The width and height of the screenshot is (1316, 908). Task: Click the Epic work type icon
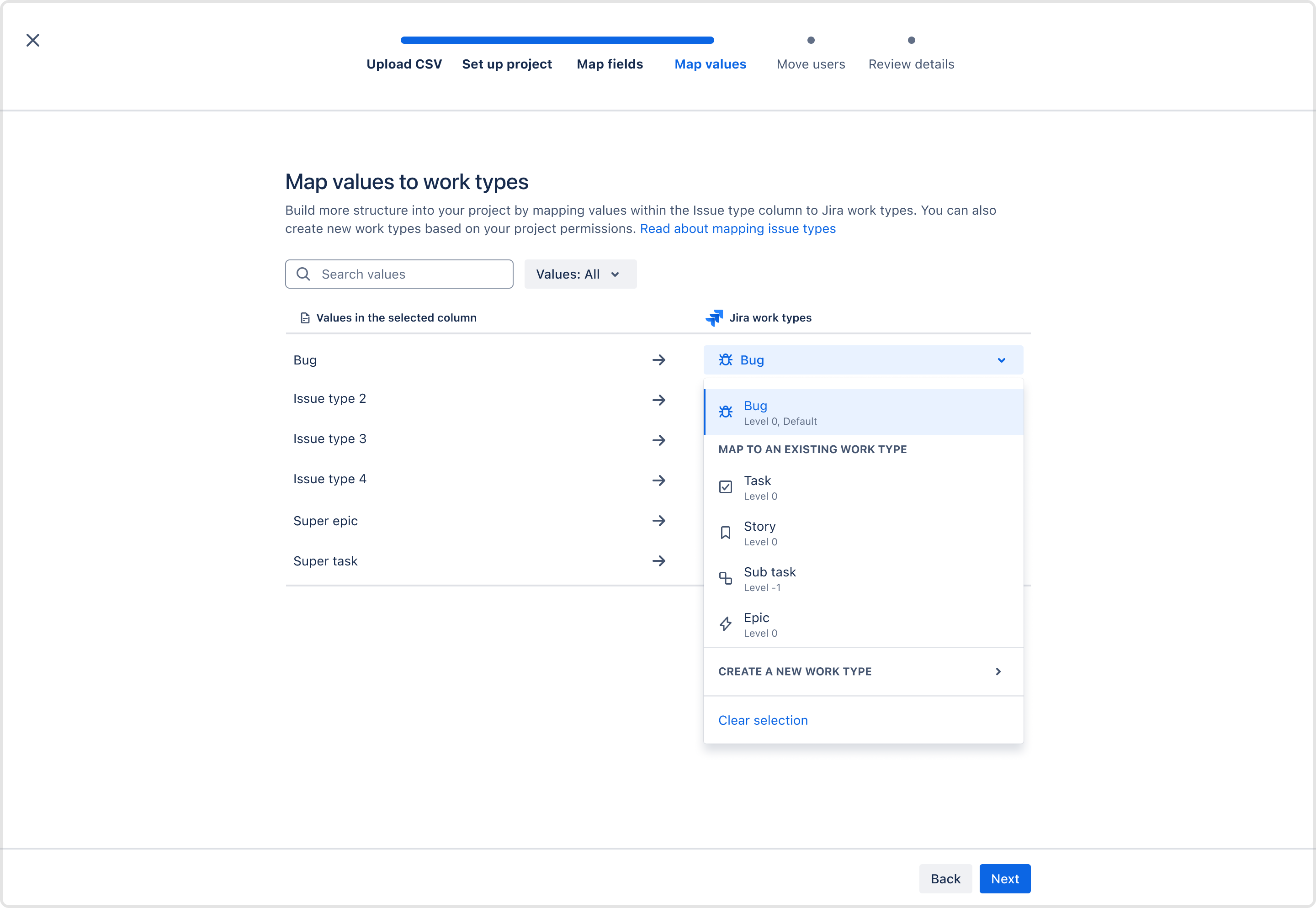click(727, 624)
